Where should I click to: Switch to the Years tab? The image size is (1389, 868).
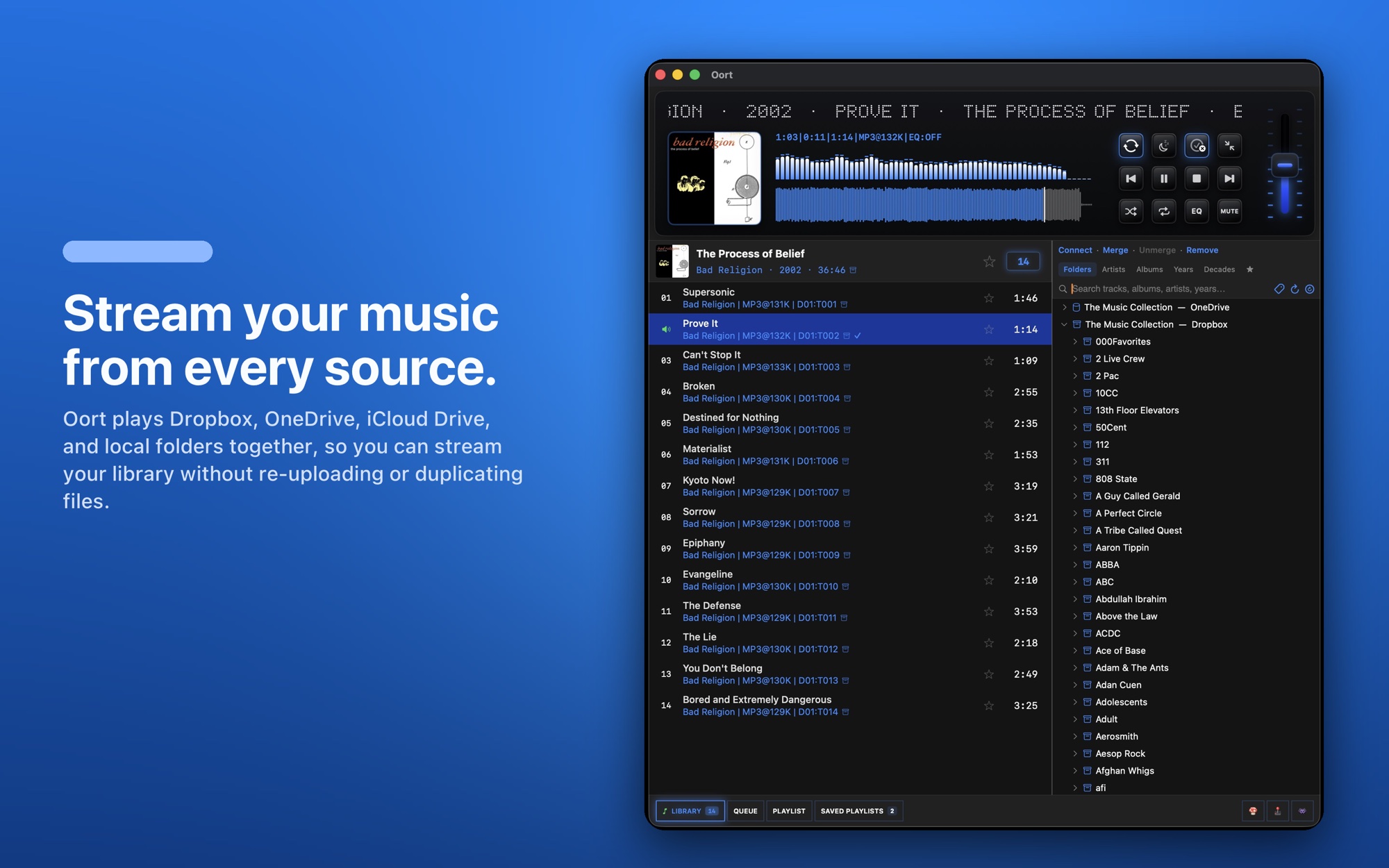1183,269
